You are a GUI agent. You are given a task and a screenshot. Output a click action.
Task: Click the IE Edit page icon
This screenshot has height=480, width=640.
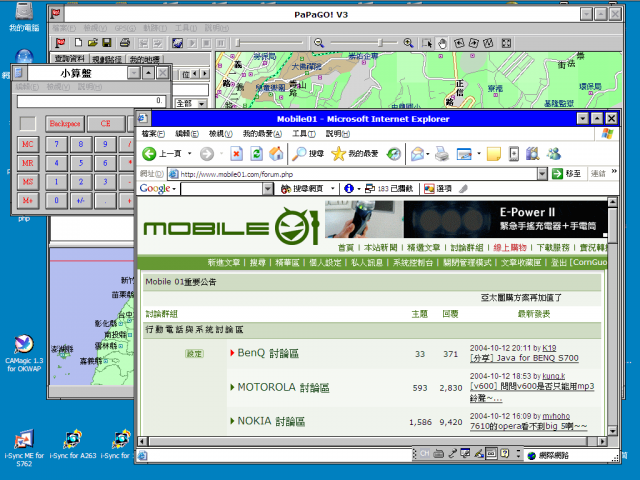point(464,154)
